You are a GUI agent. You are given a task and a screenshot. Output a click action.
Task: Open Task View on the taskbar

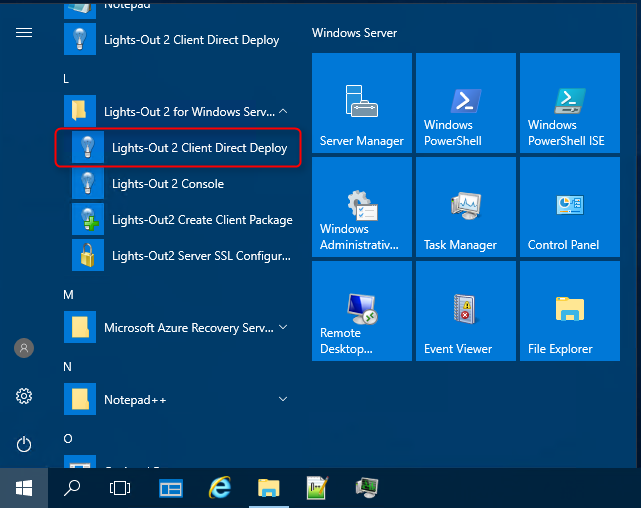(120, 488)
